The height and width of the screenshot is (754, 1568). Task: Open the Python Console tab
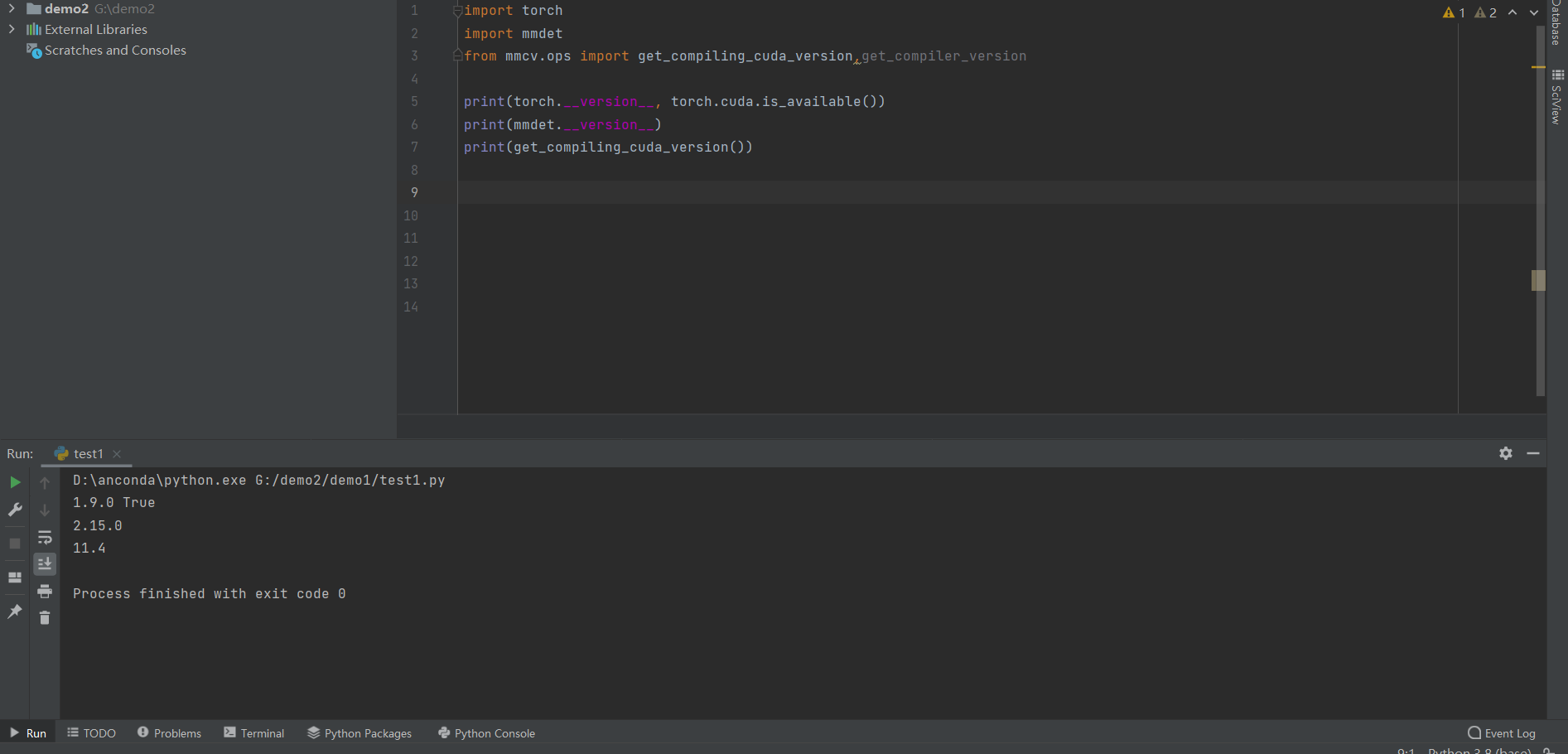click(486, 733)
